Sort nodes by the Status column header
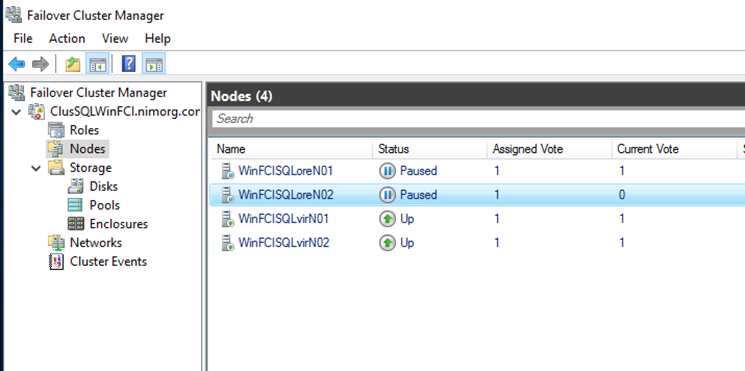745x371 pixels. pyautogui.click(x=430, y=149)
